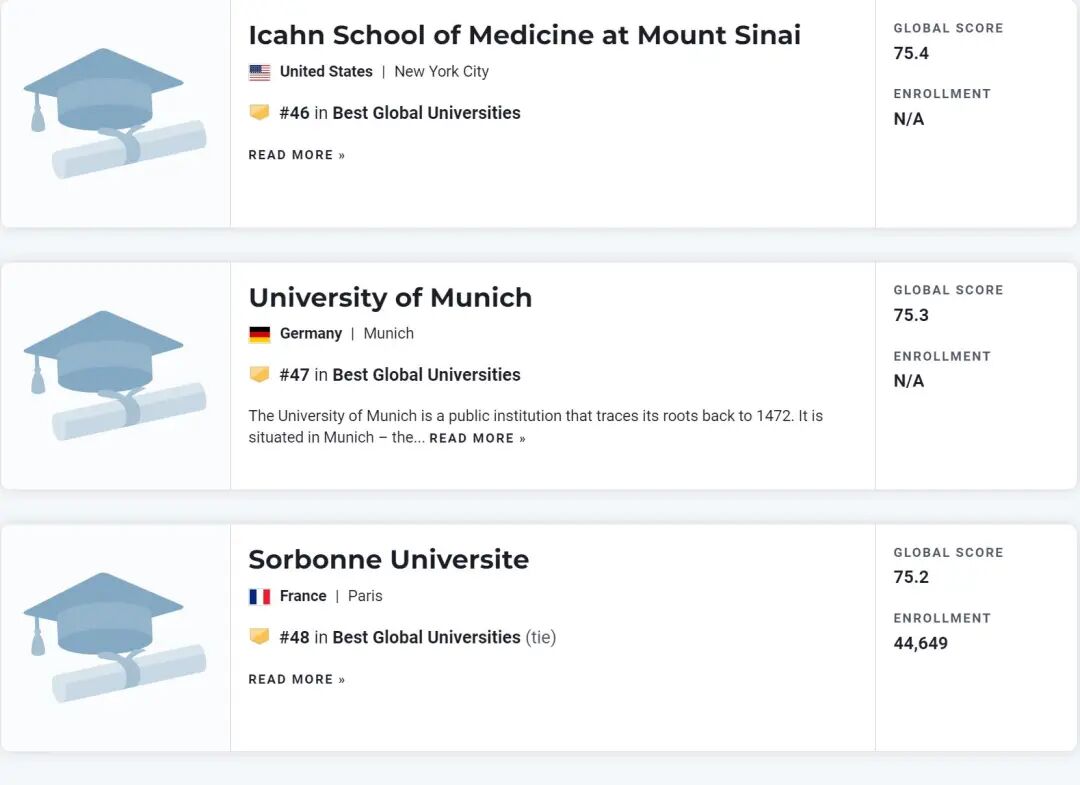Click Best Global Universities link for #48
The height and width of the screenshot is (785, 1080).
(426, 637)
